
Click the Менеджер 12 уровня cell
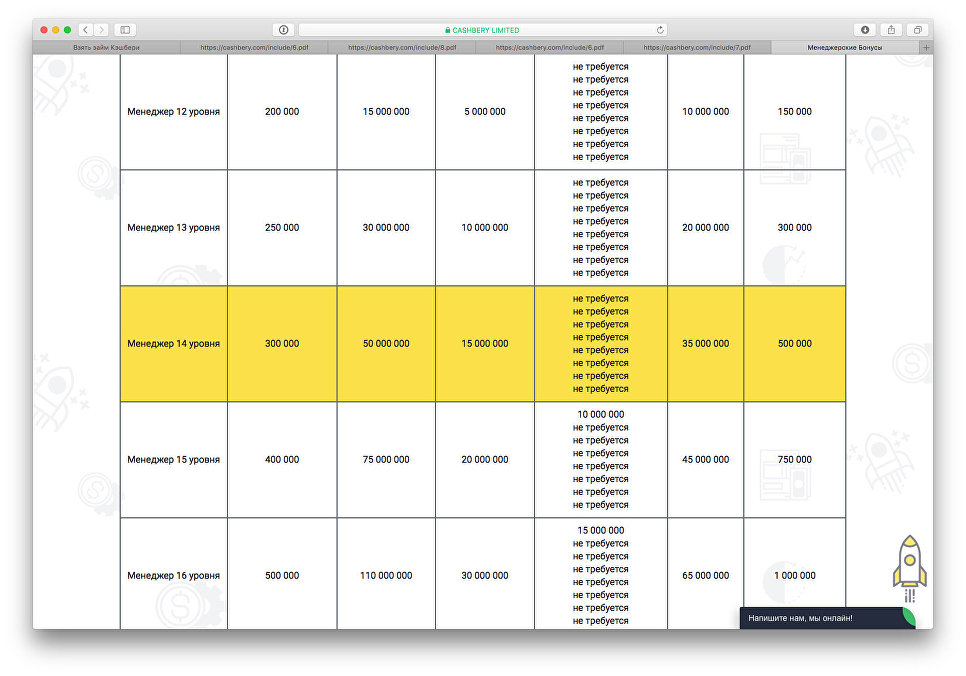pyautogui.click(x=173, y=112)
